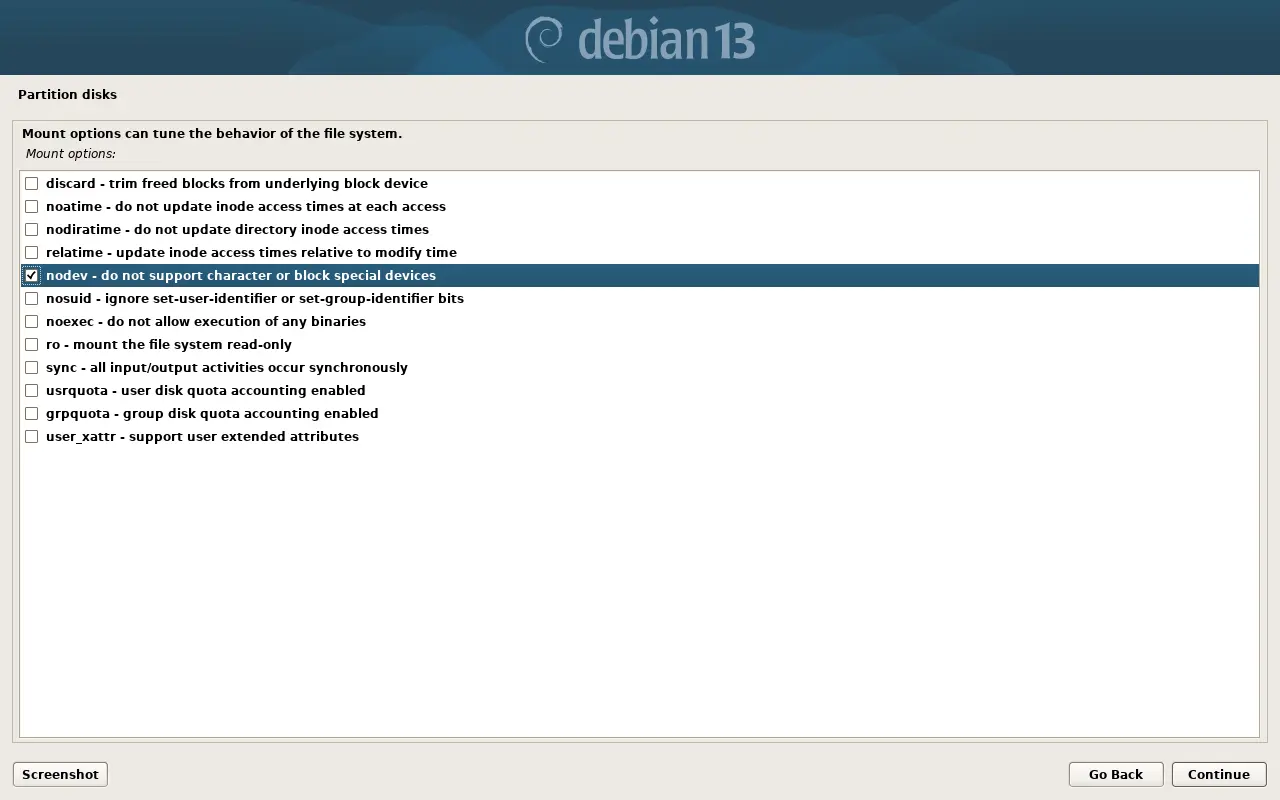The width and height of the screenshot is (1280, 800).
Task: Click the 'Partition disks' heading
Action: (67, 95)
